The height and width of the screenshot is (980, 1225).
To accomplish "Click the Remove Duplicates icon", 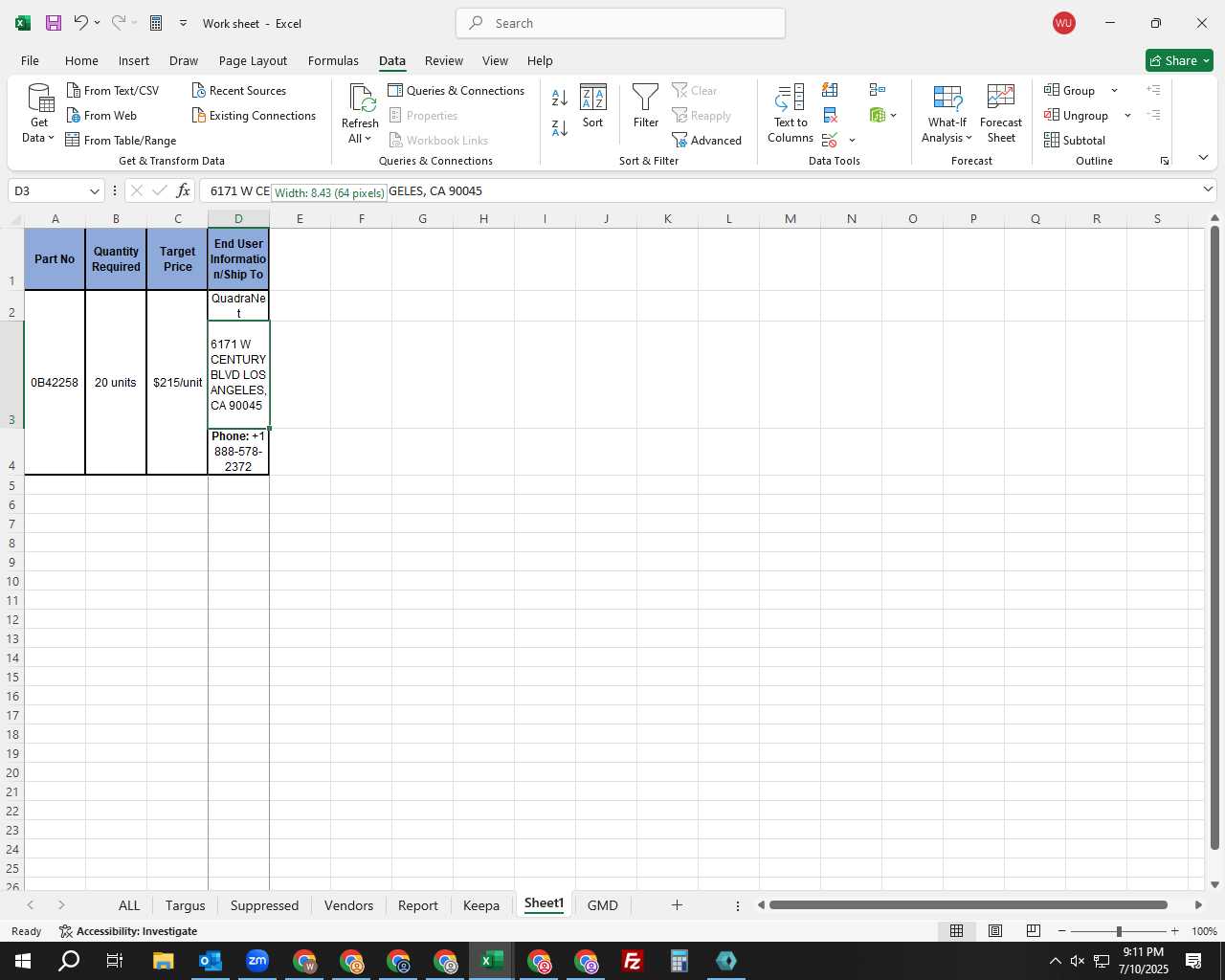I will pyautogui.click(x=830, y=115).
